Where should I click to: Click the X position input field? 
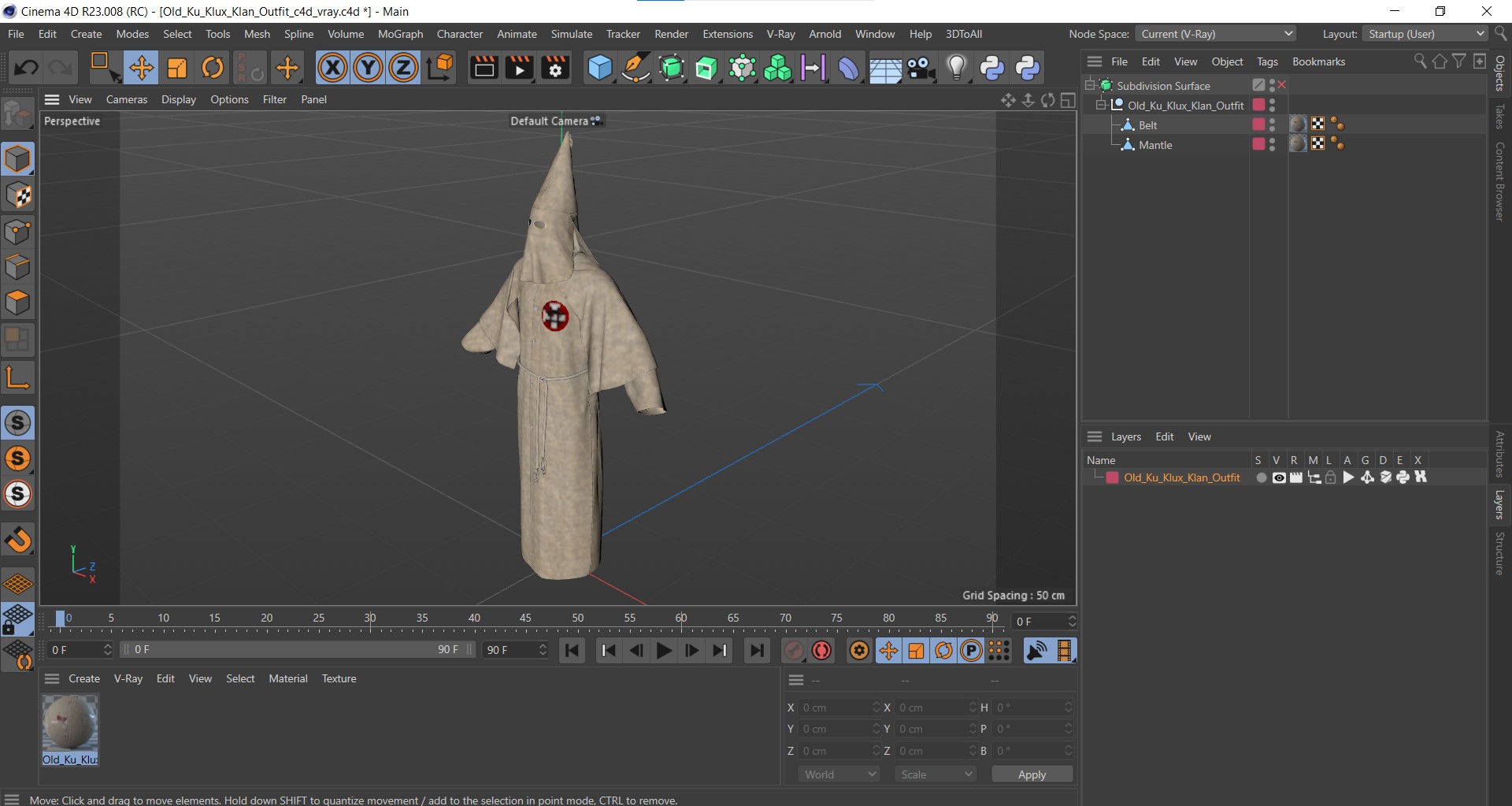[839, 708]
